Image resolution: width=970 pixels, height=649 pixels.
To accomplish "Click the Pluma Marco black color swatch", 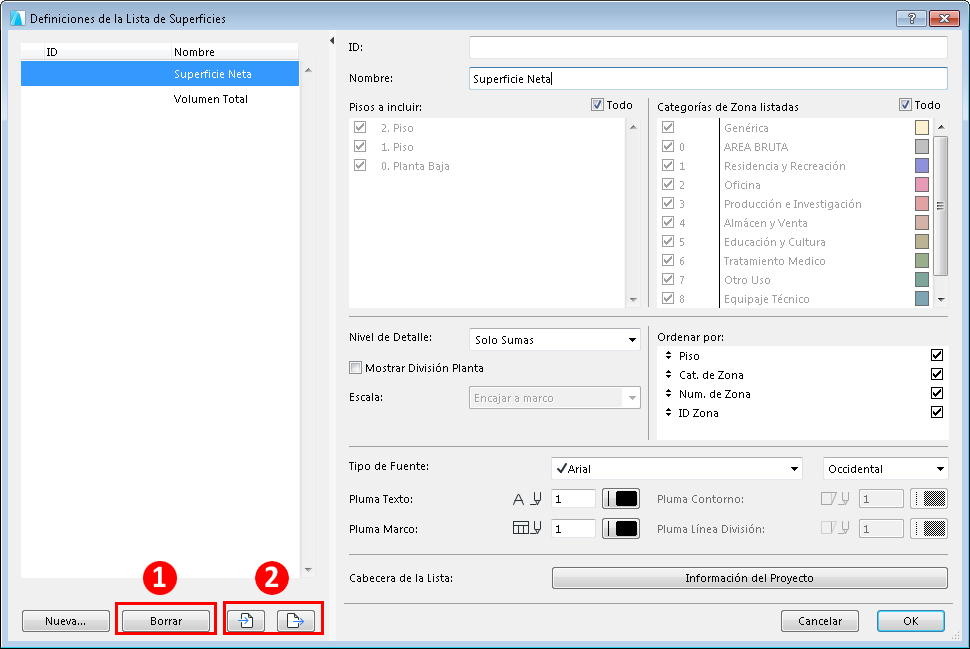I will pyautogui.click(x=620, y=528).
